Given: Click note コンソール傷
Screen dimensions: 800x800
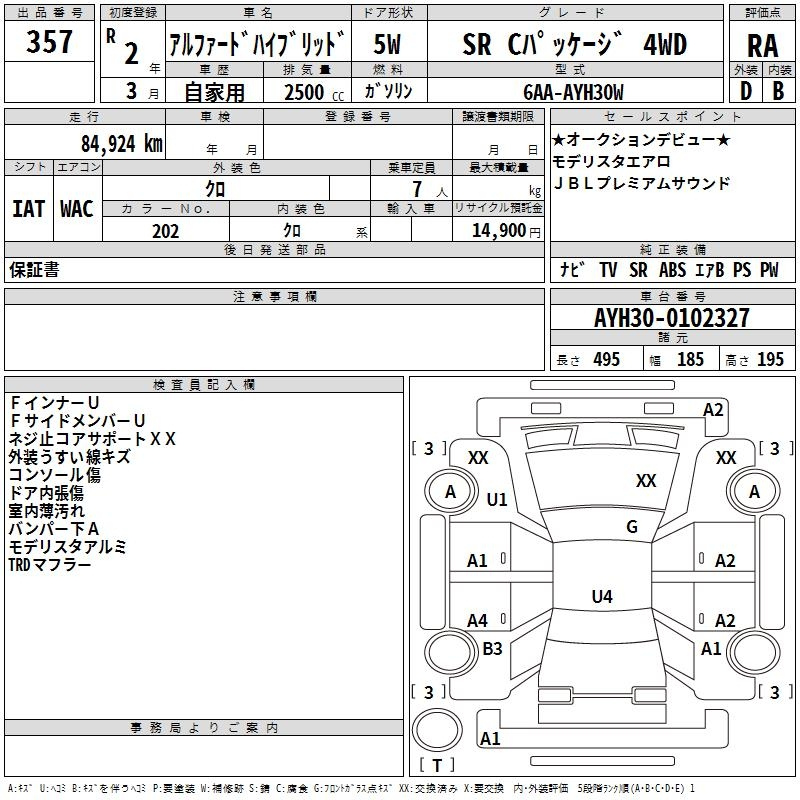Looking at the screenshot, I should 55,474.
